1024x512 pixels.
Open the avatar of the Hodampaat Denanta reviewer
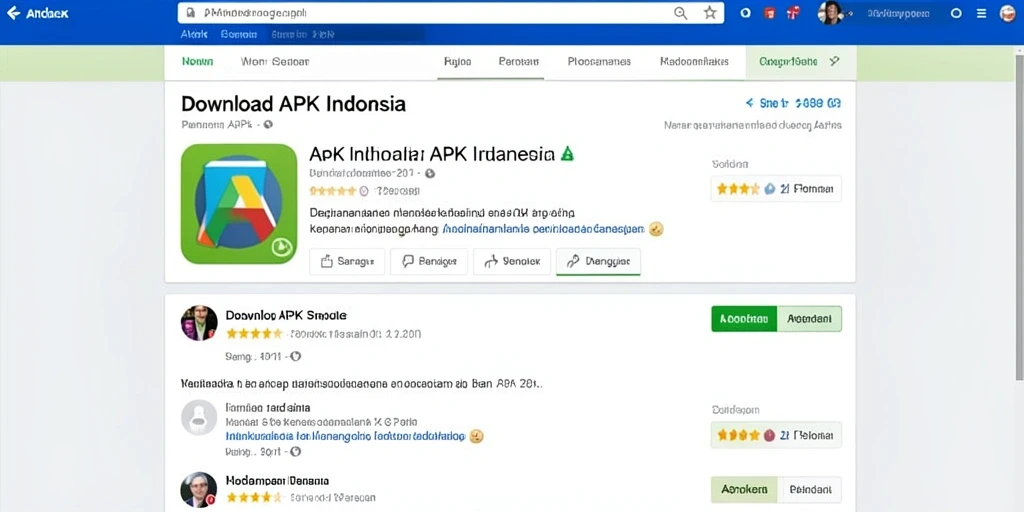click(x=199, y=490)
